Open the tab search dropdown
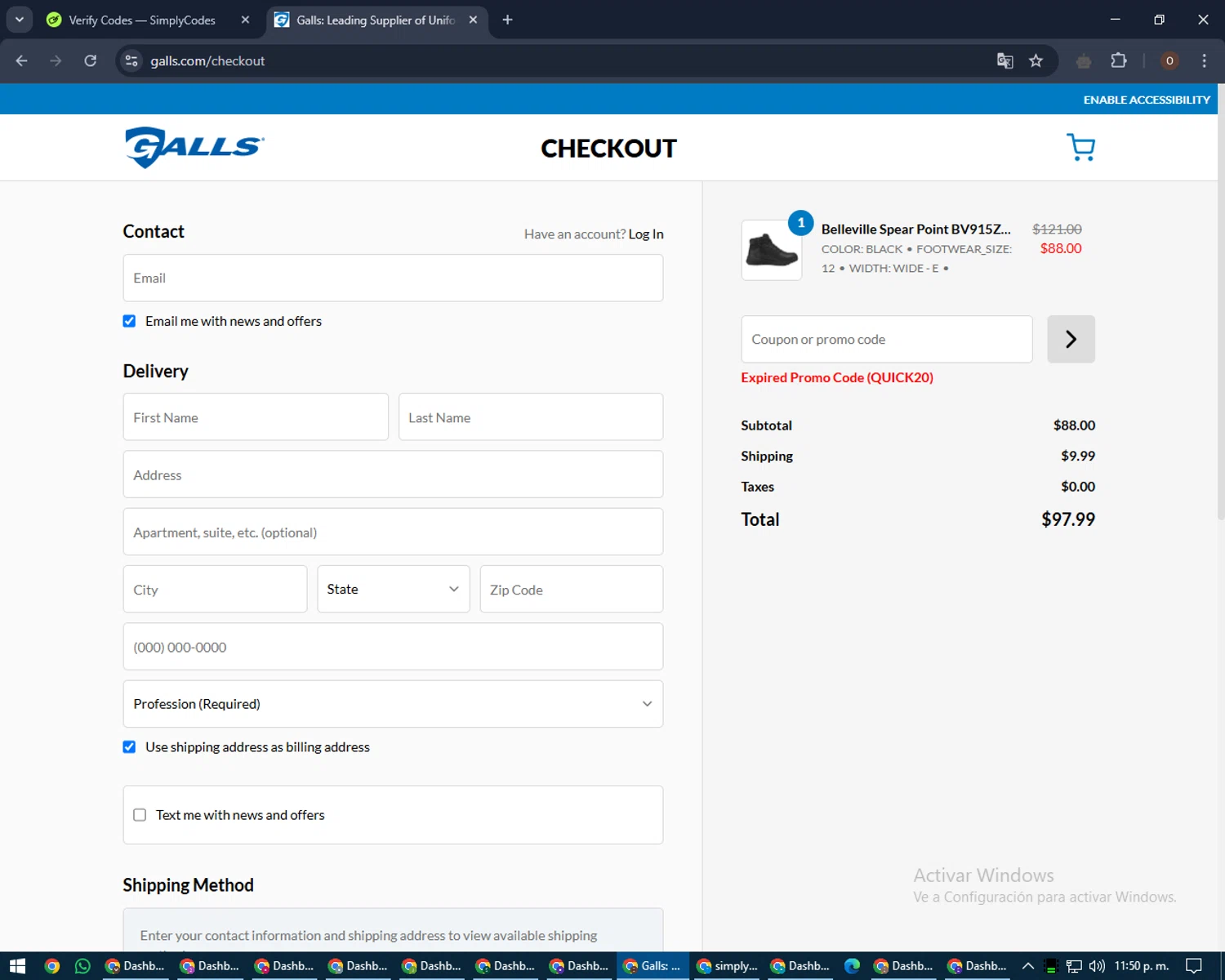The height and width of the screenshot is (980, 1225). (x=19, y=20)
